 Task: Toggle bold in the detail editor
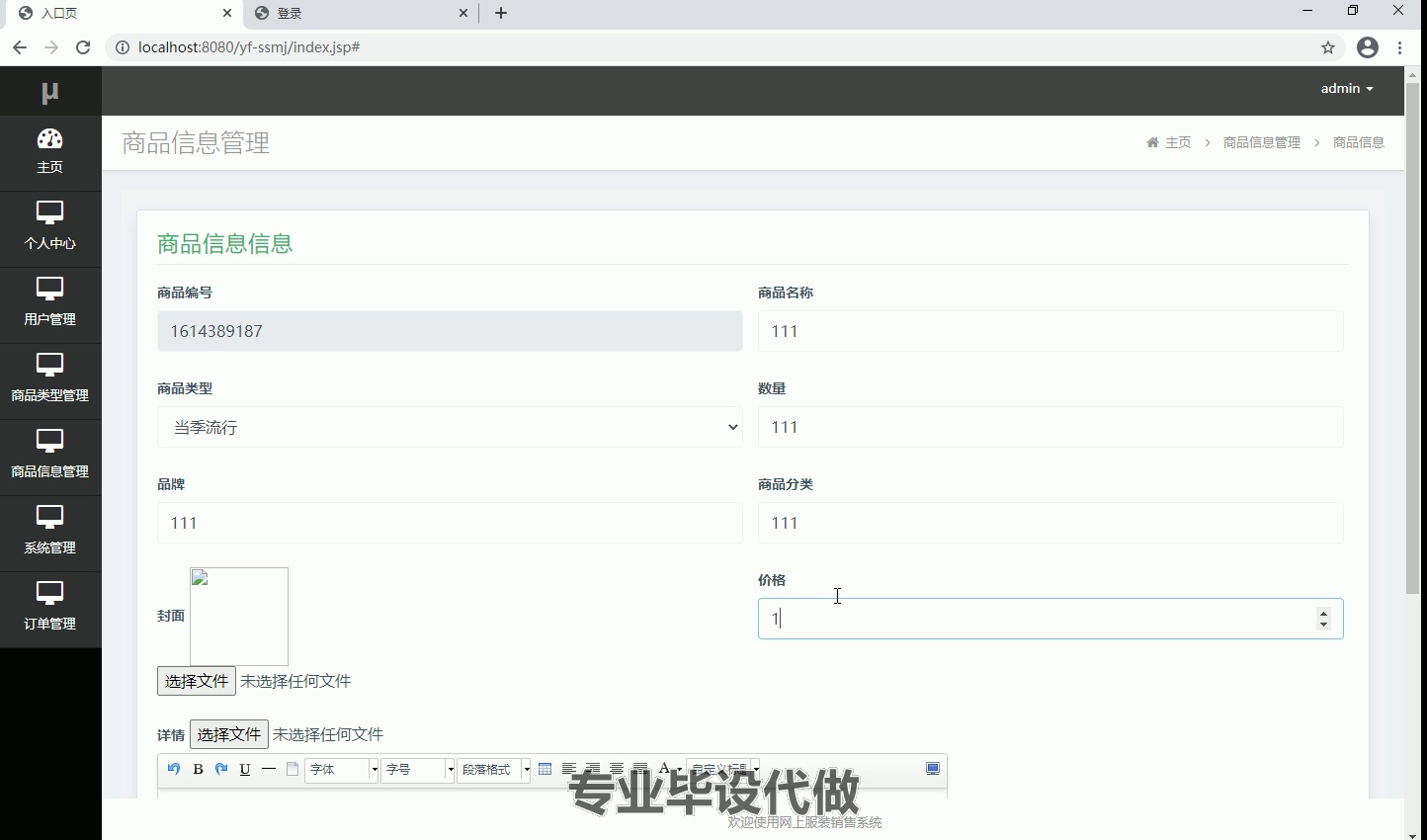click(198, 769)
